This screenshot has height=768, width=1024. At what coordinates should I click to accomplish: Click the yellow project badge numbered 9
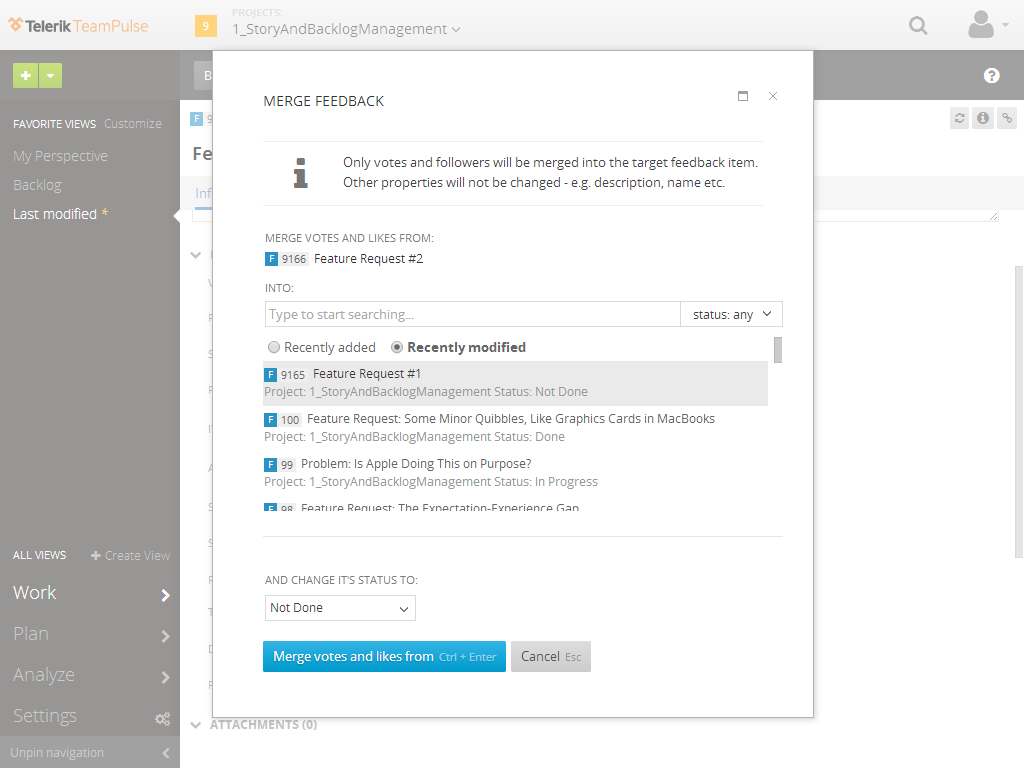point(206,26)
